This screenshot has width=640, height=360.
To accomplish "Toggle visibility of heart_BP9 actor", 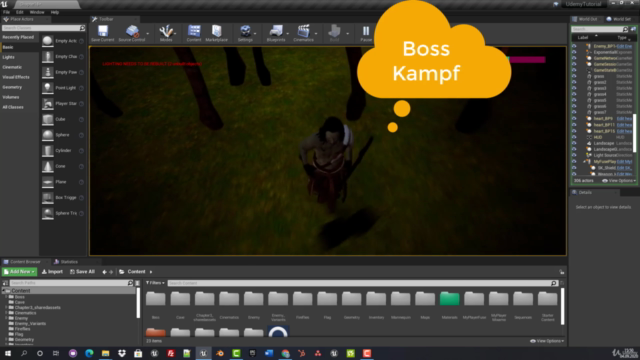I will point(574,118).
